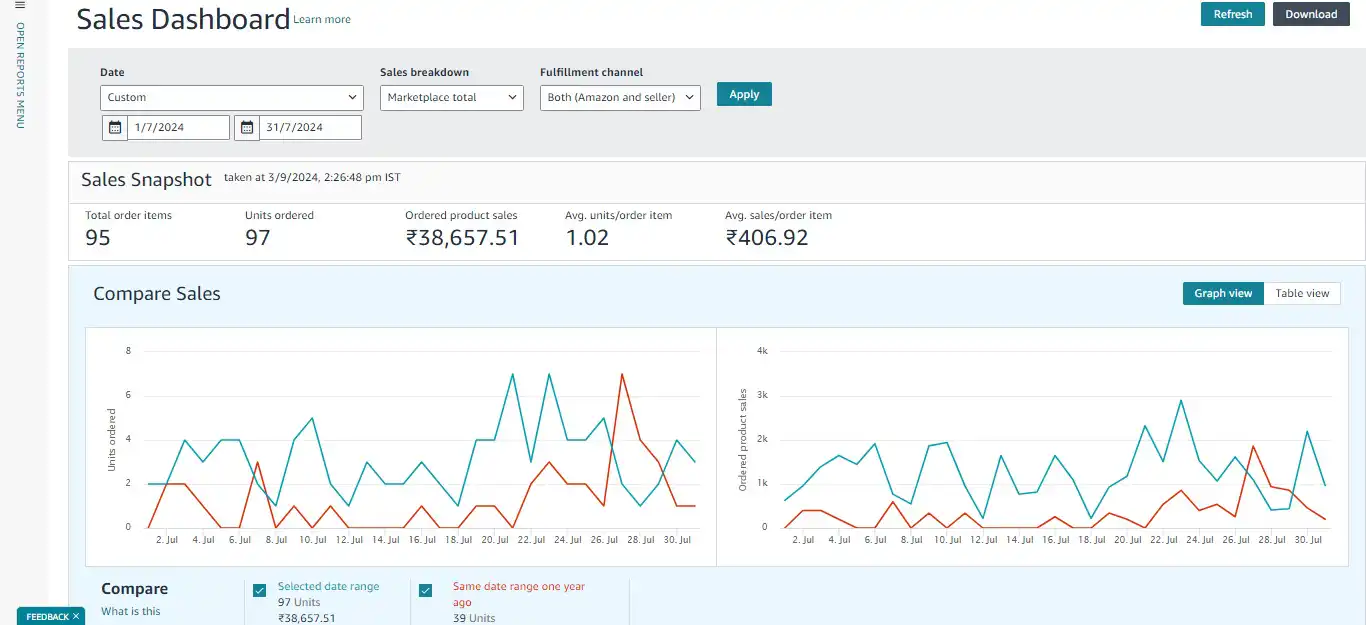Image resolution: width=1366 pixels, height=625 pixels.
Task: Click the What is this link
Action: (131, 611)
